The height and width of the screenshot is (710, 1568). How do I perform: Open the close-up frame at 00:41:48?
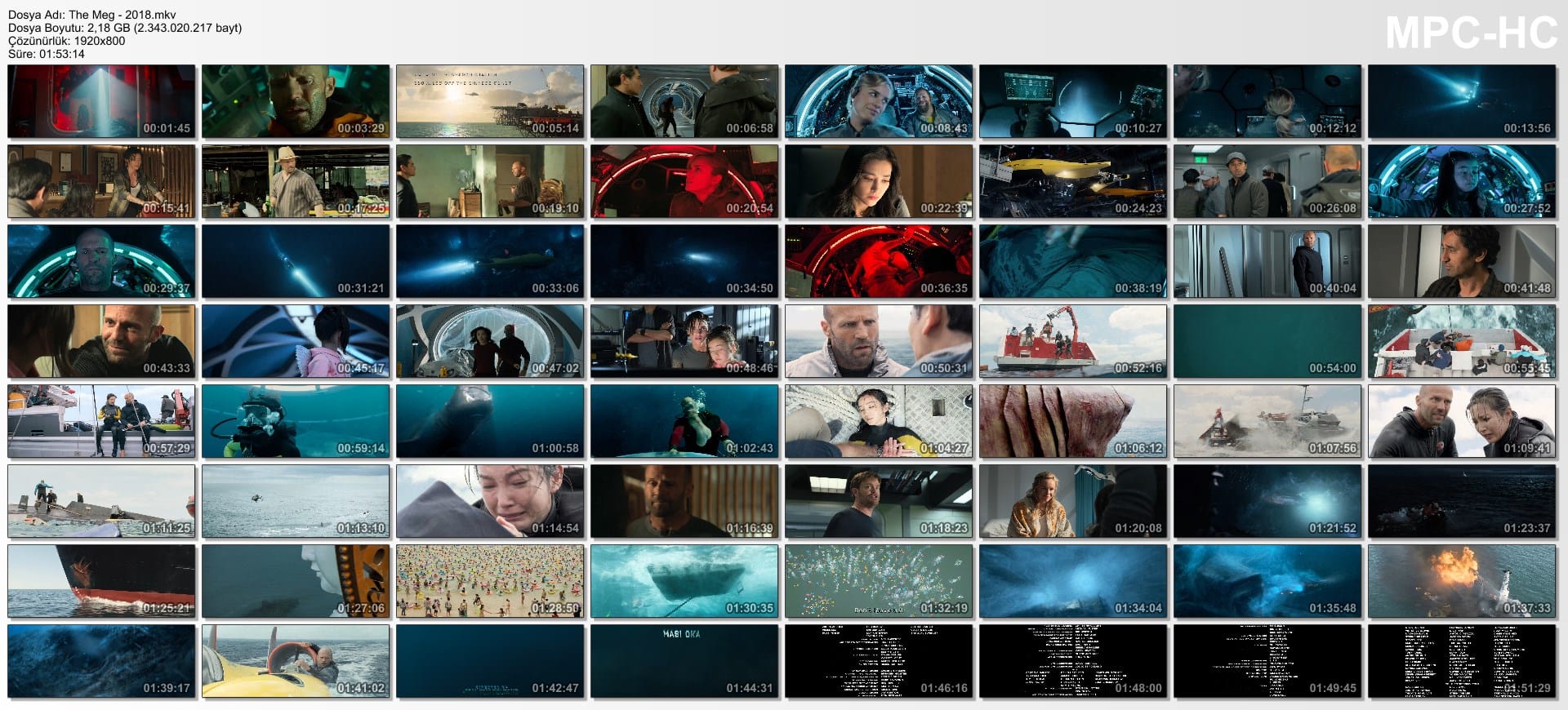1462,261
